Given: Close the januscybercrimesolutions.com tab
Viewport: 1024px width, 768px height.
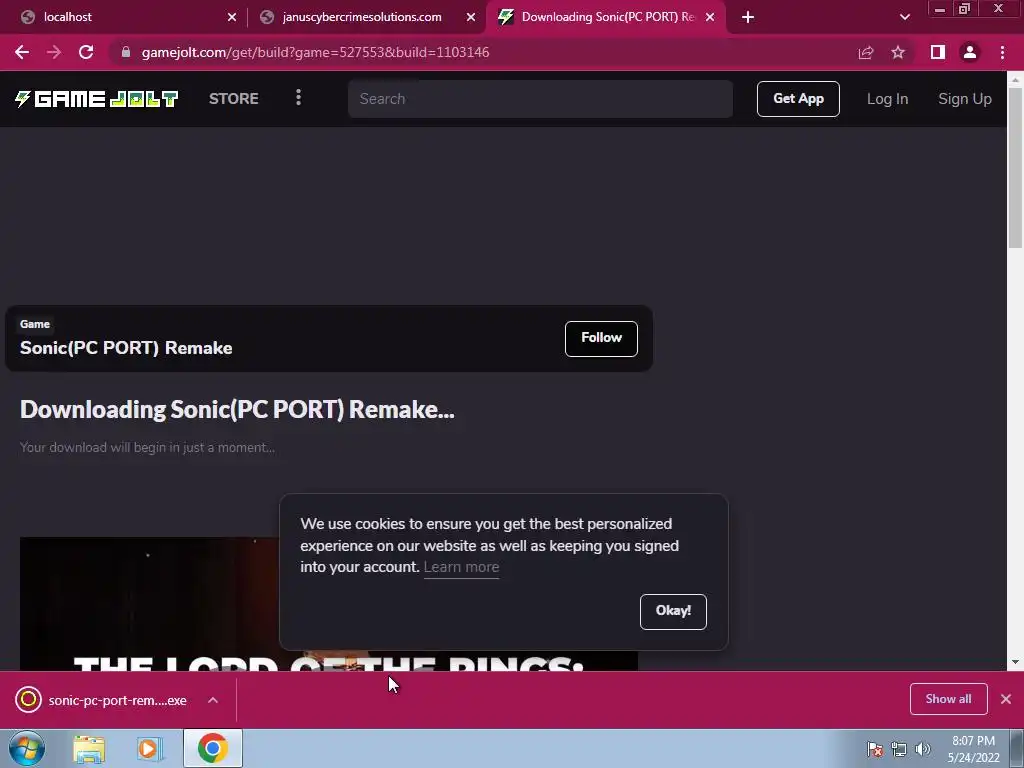Looking at the screenshot, I should click(471, 17).
